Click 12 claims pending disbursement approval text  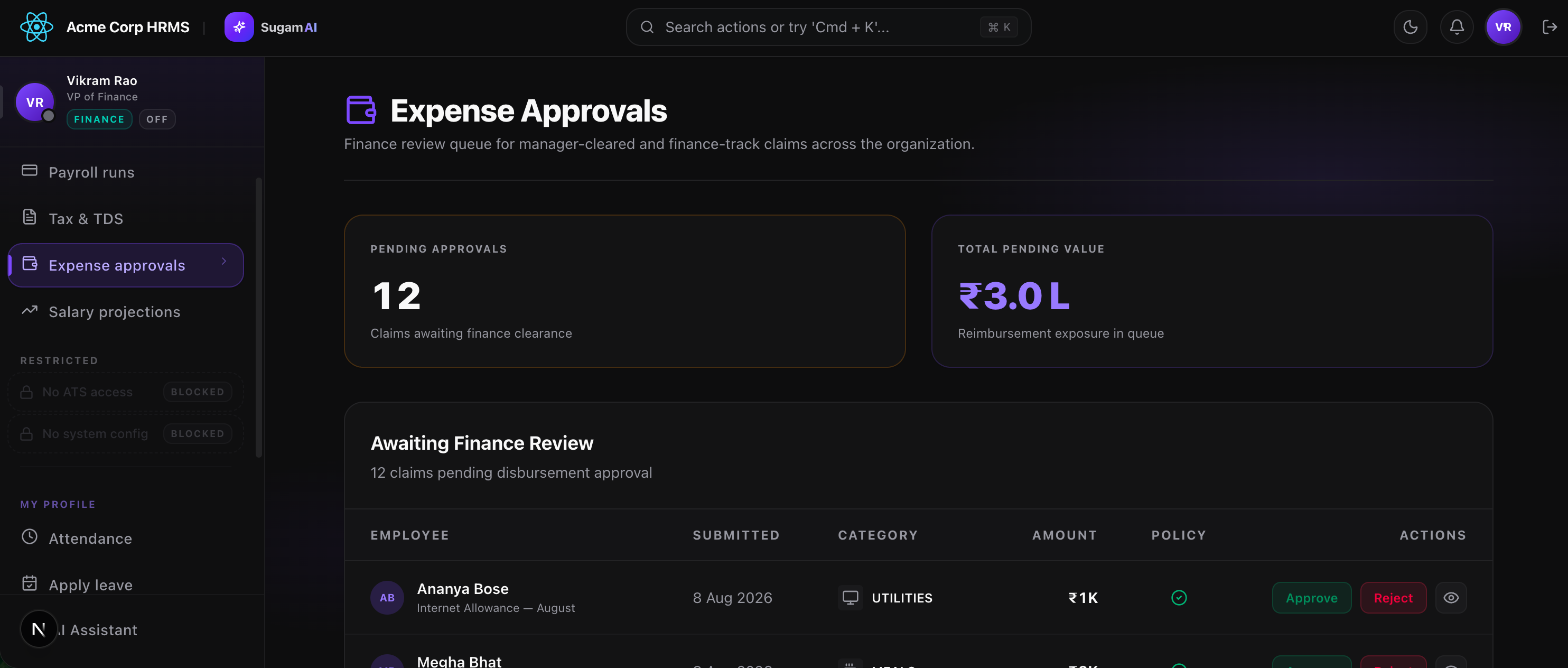(x=511, y=472)
